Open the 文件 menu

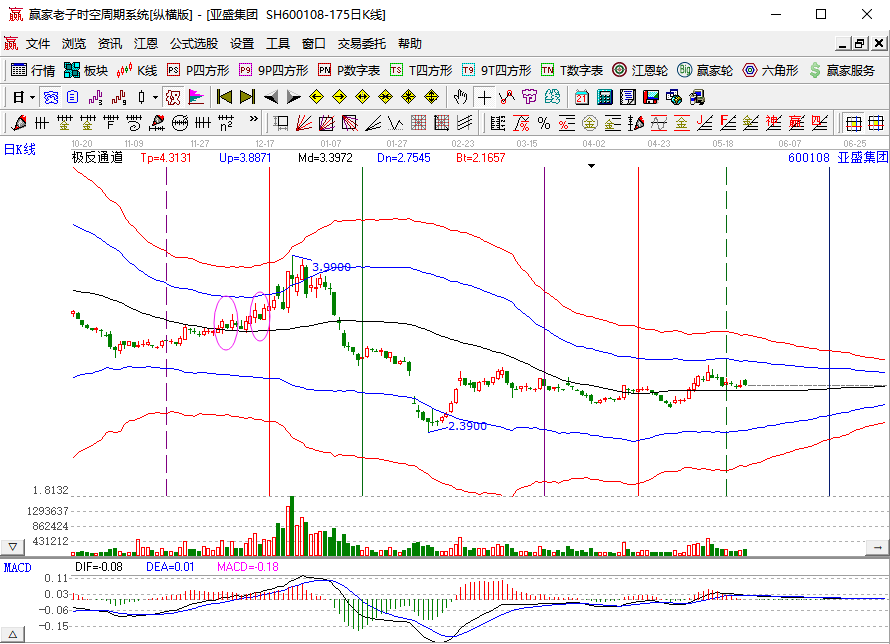click(38, 44)
